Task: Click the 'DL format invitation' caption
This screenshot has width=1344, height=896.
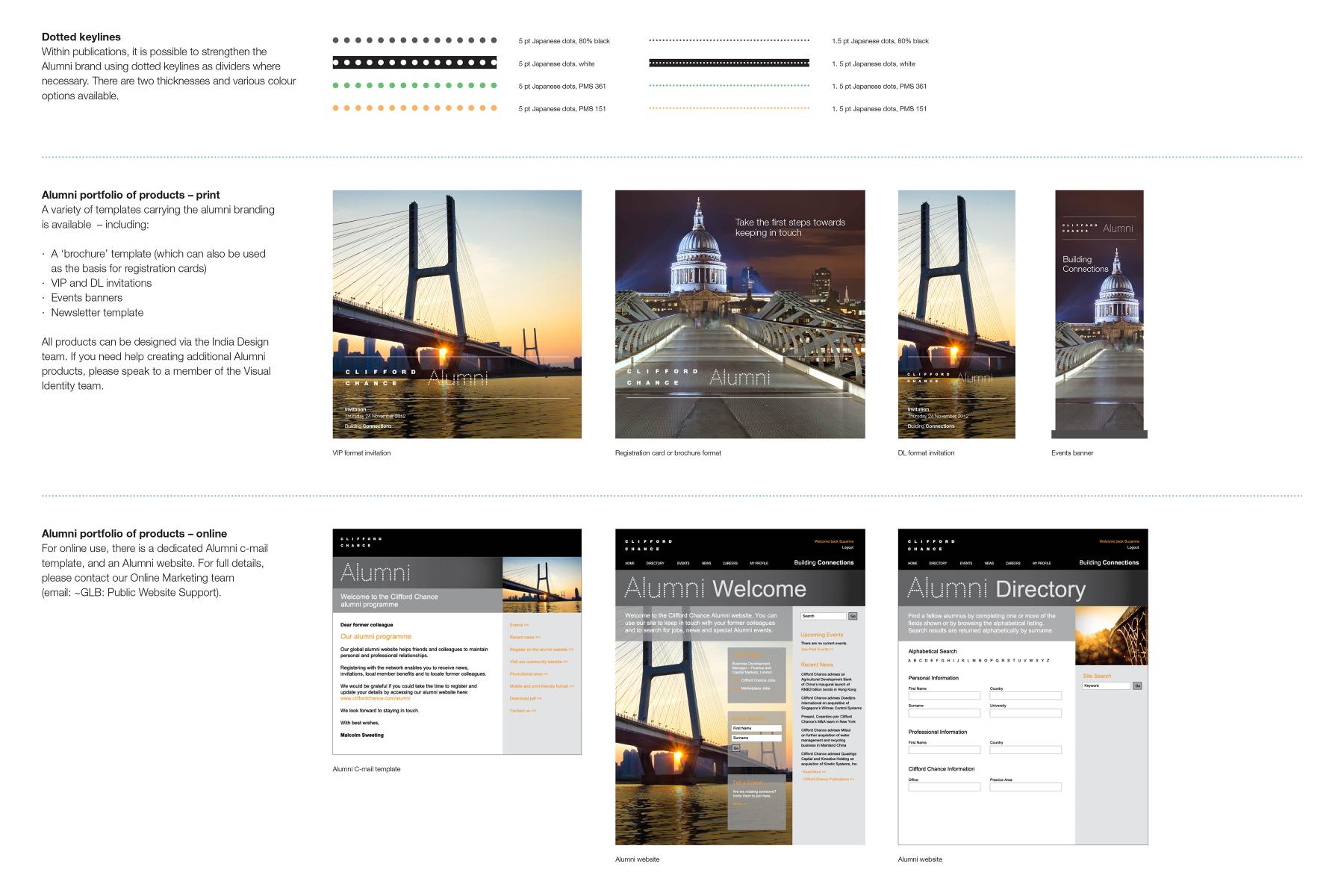Action: coord(926,452)
